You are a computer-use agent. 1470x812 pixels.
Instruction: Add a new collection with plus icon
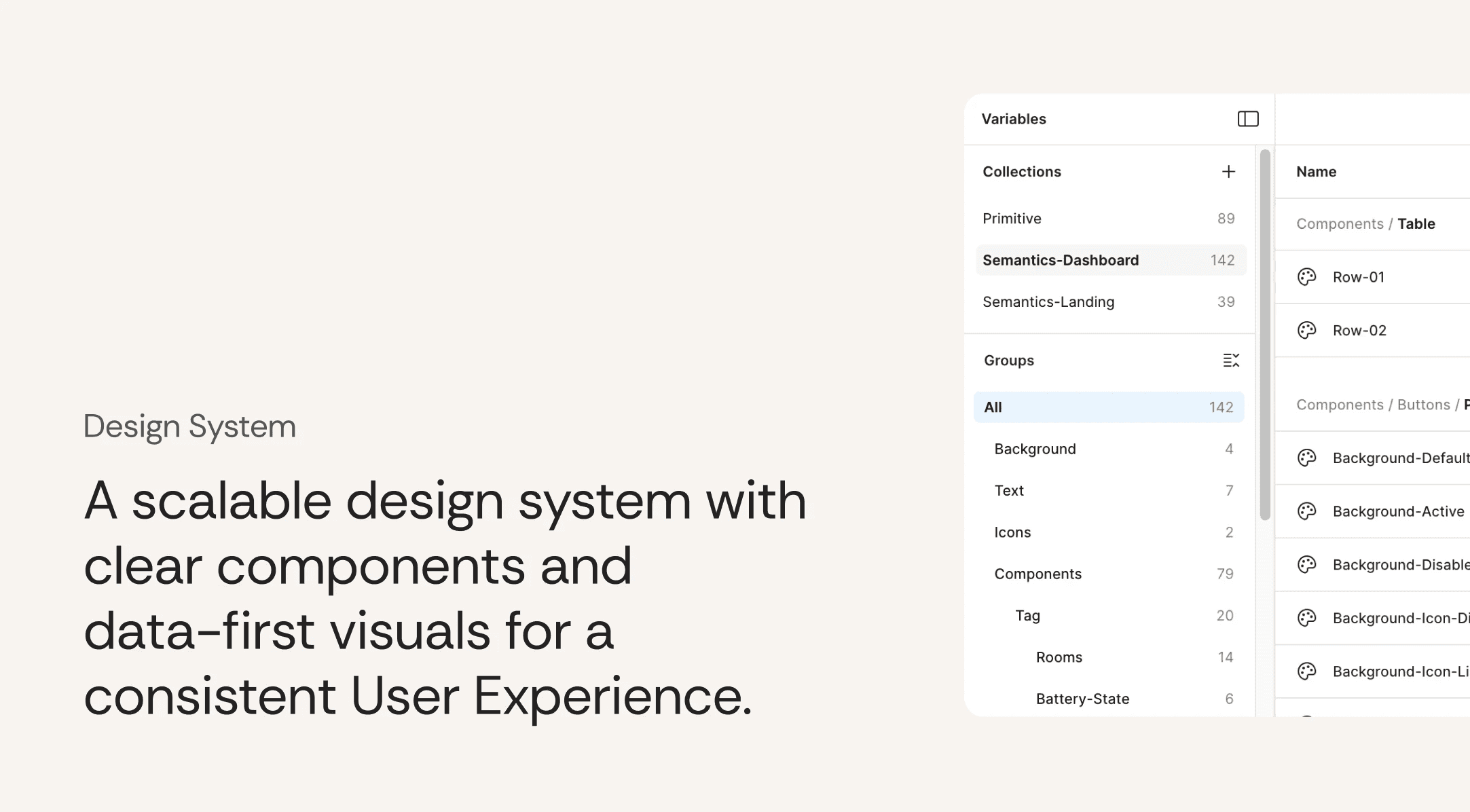tap(1228, 172)
